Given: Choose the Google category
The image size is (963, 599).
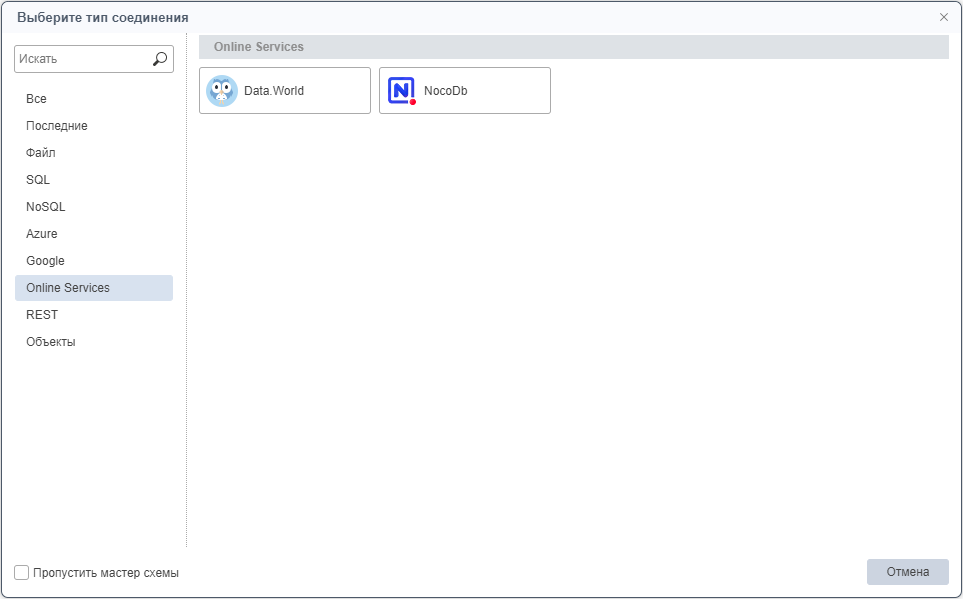Looking at the screenshot, I should coord(45,261).
